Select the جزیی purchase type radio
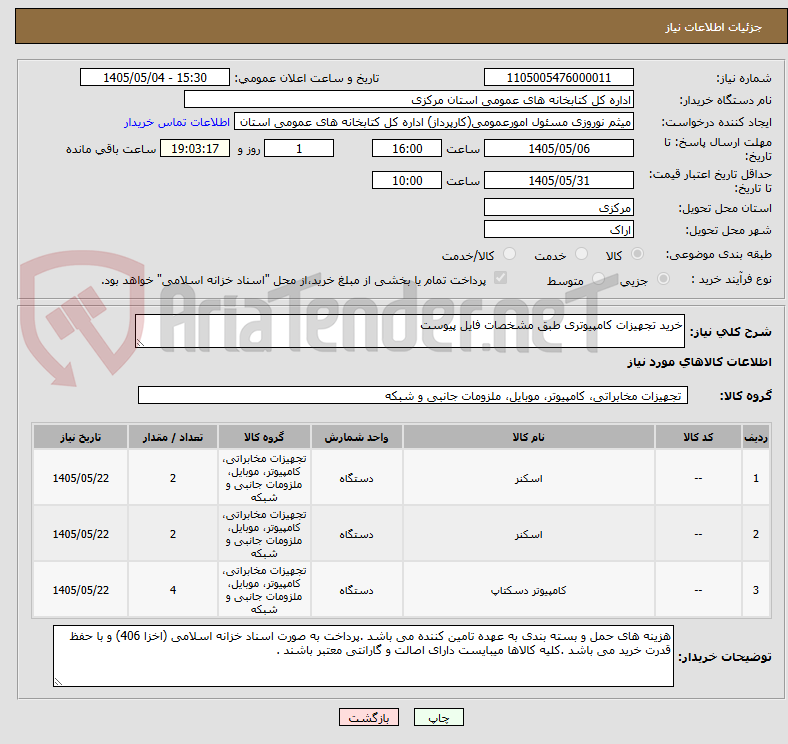788x744 pixels. [x=663, y=278]
